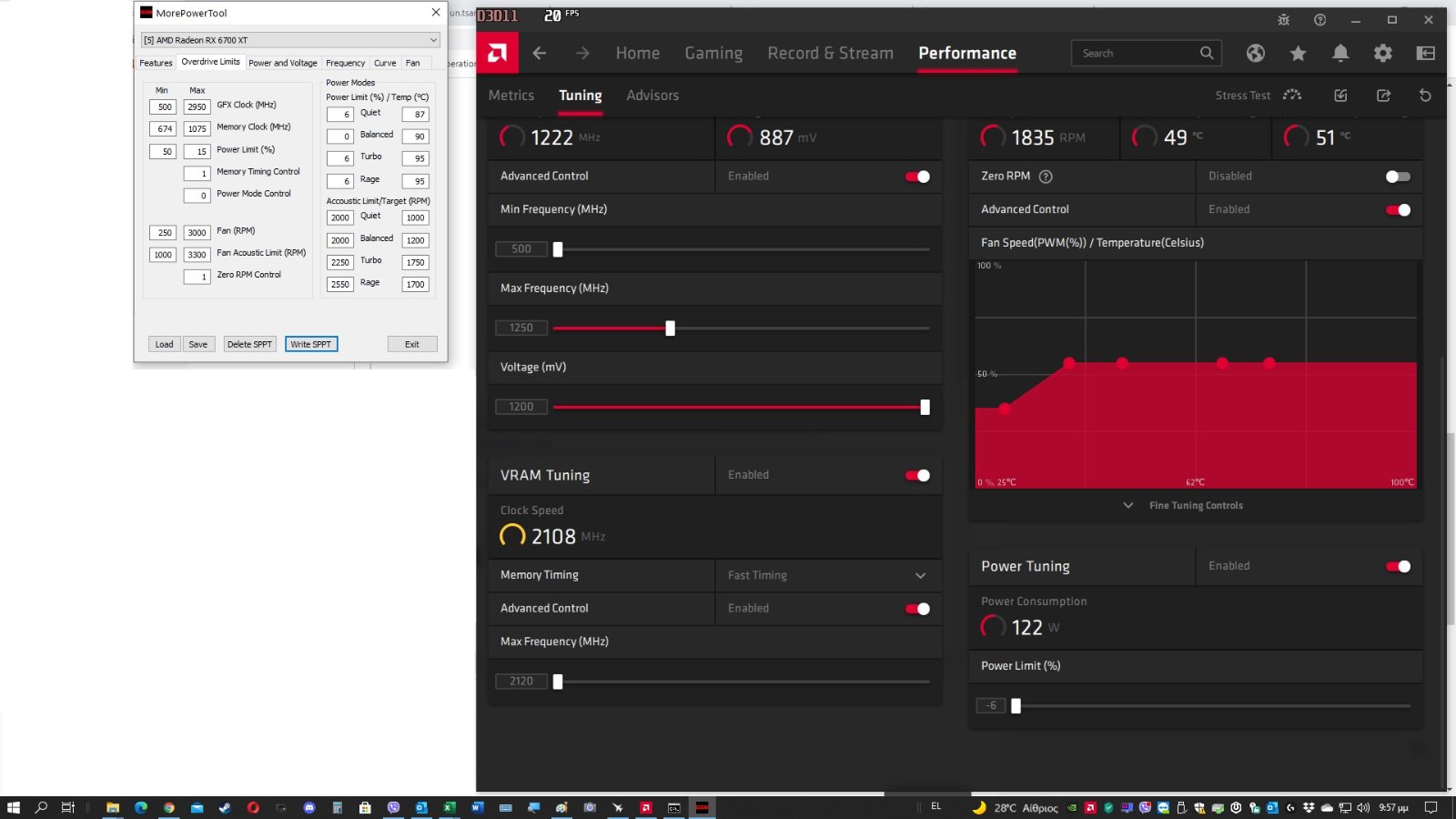Click the load tuning profile icon
Screen dimensions: 1456x819
point(1340,95)
